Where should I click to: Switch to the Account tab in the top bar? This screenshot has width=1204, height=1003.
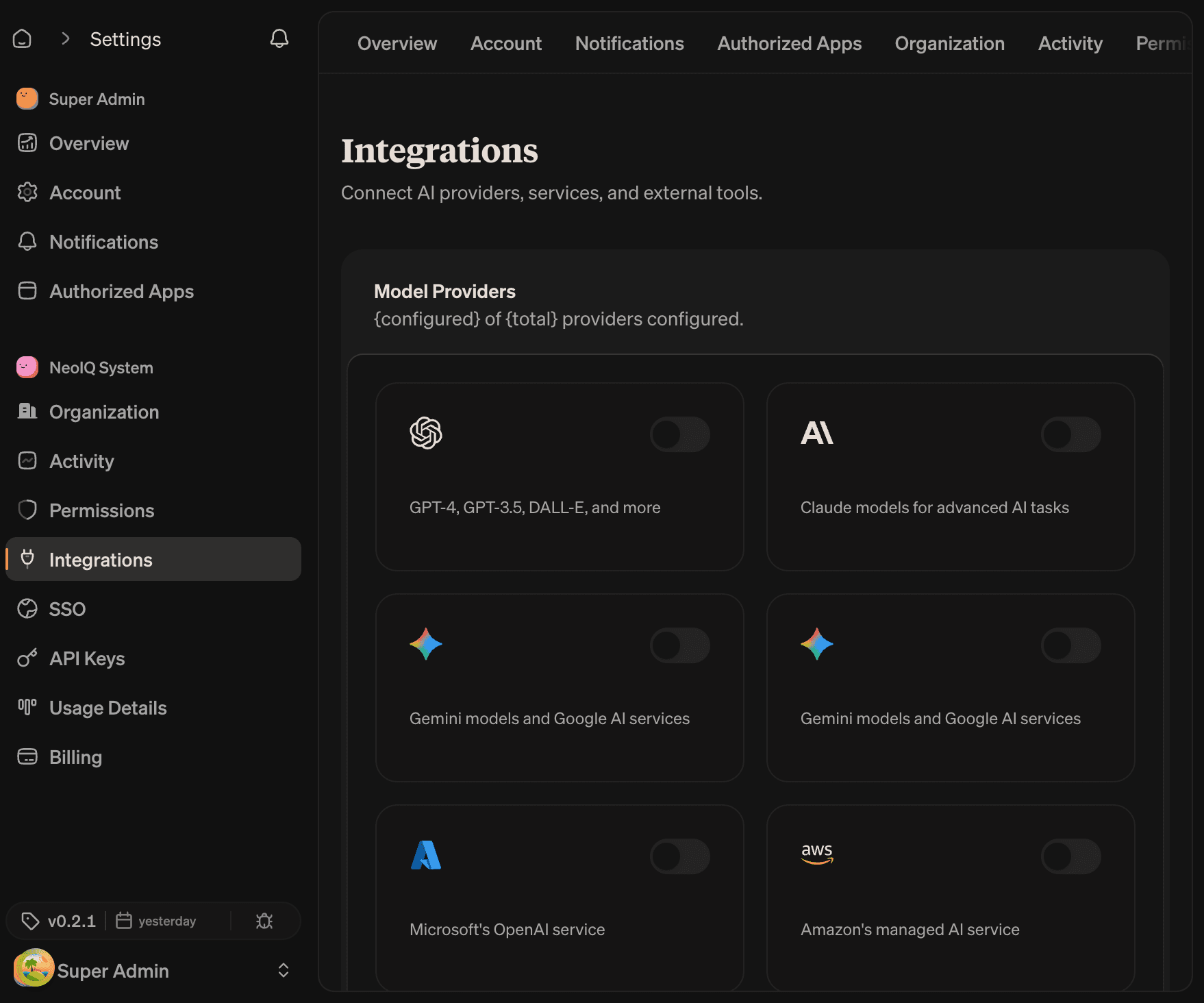[x=506, y=43]
